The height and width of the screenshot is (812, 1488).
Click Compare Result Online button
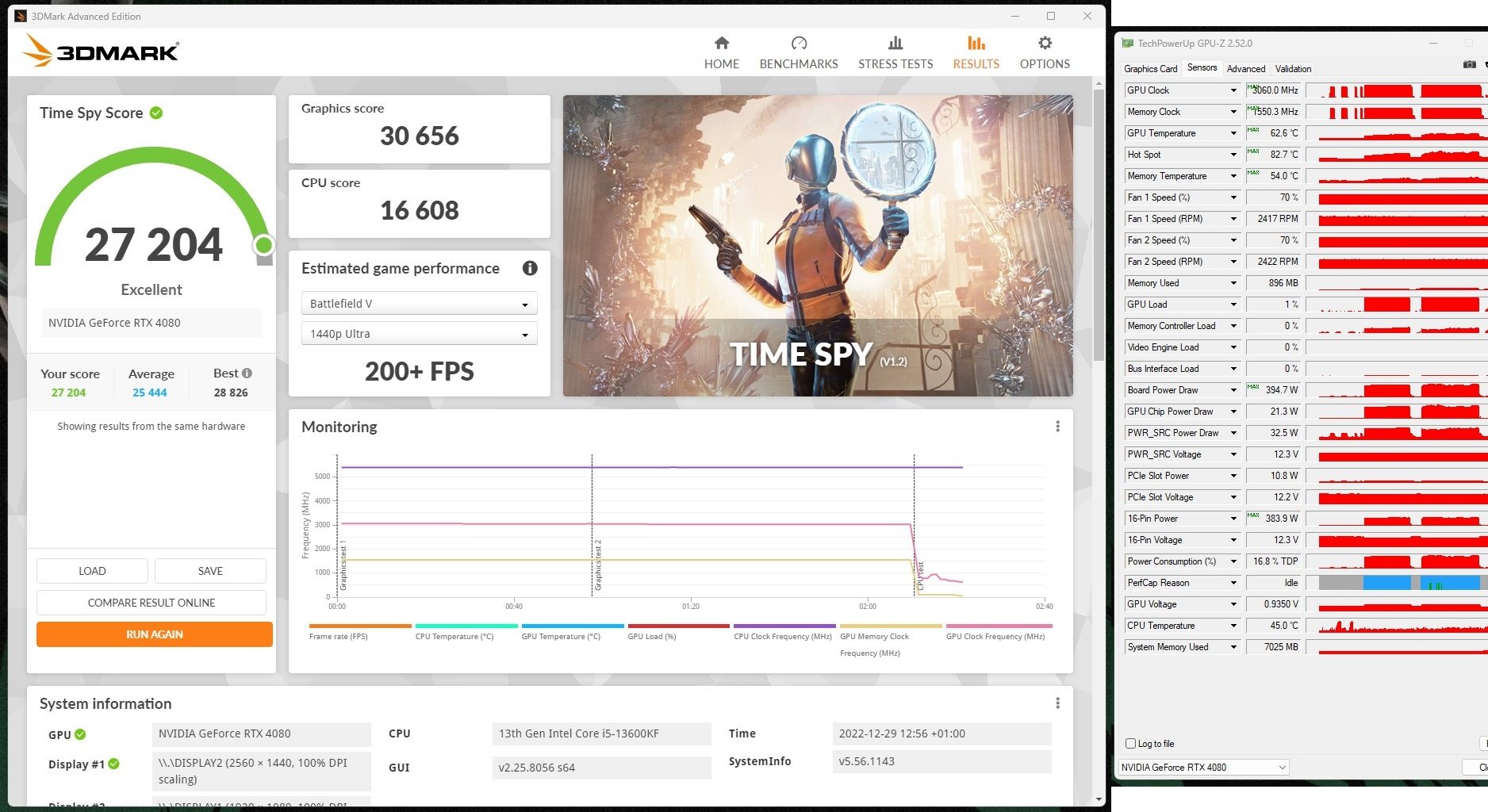coord(151,603)
